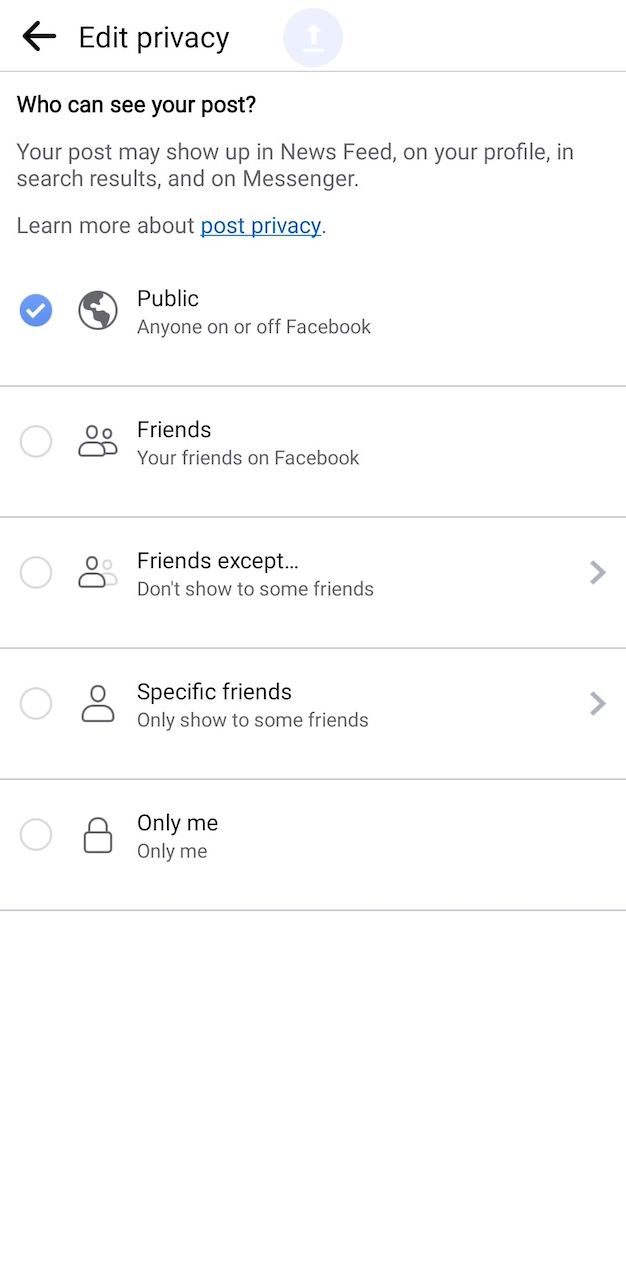
Task: Select the Only me radio button
Action: (36, 834)
